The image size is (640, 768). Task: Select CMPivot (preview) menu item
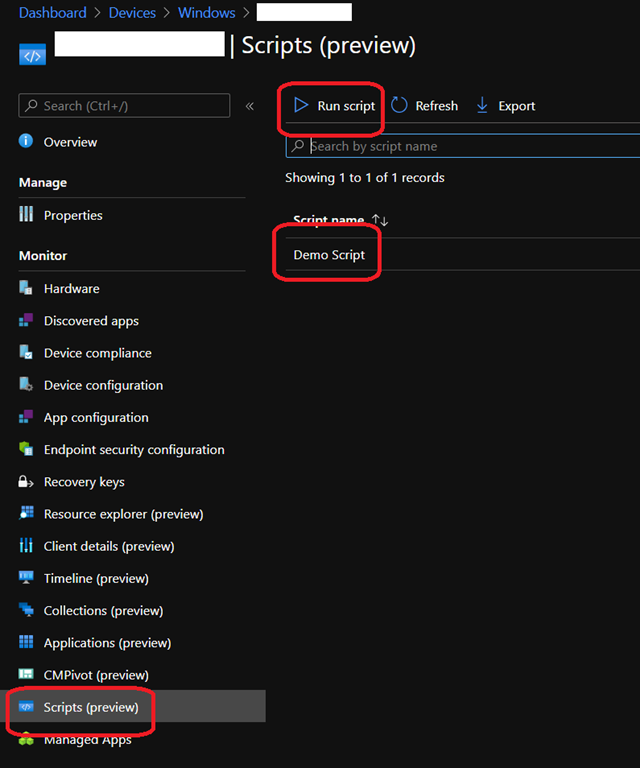pyautogui.click(x=96, y=675)
